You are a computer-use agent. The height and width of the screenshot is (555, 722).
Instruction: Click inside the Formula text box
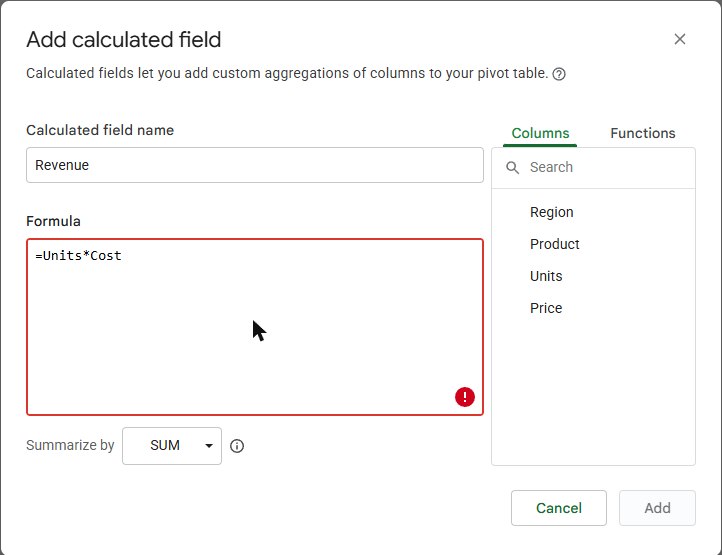coord(255,327)
